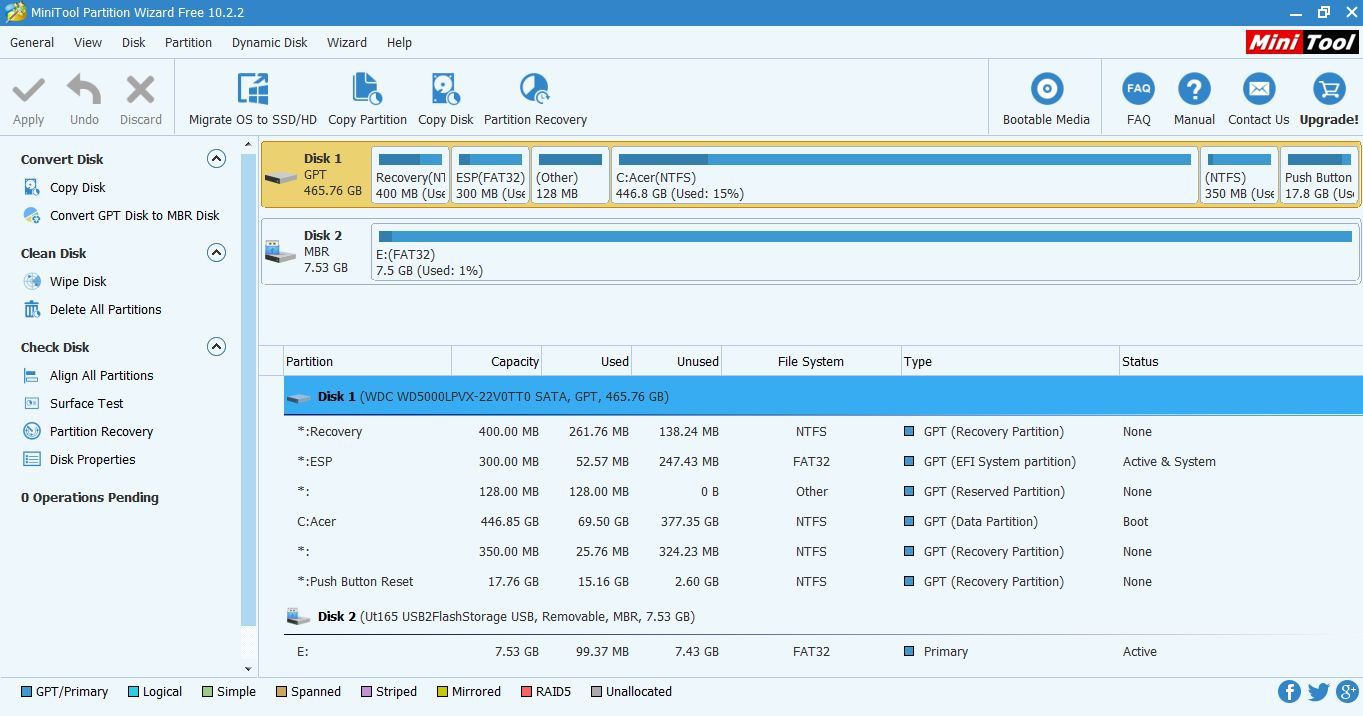
Task: Sort by the Status column header
Action: pyautogui.click(x=1240, y=361)
